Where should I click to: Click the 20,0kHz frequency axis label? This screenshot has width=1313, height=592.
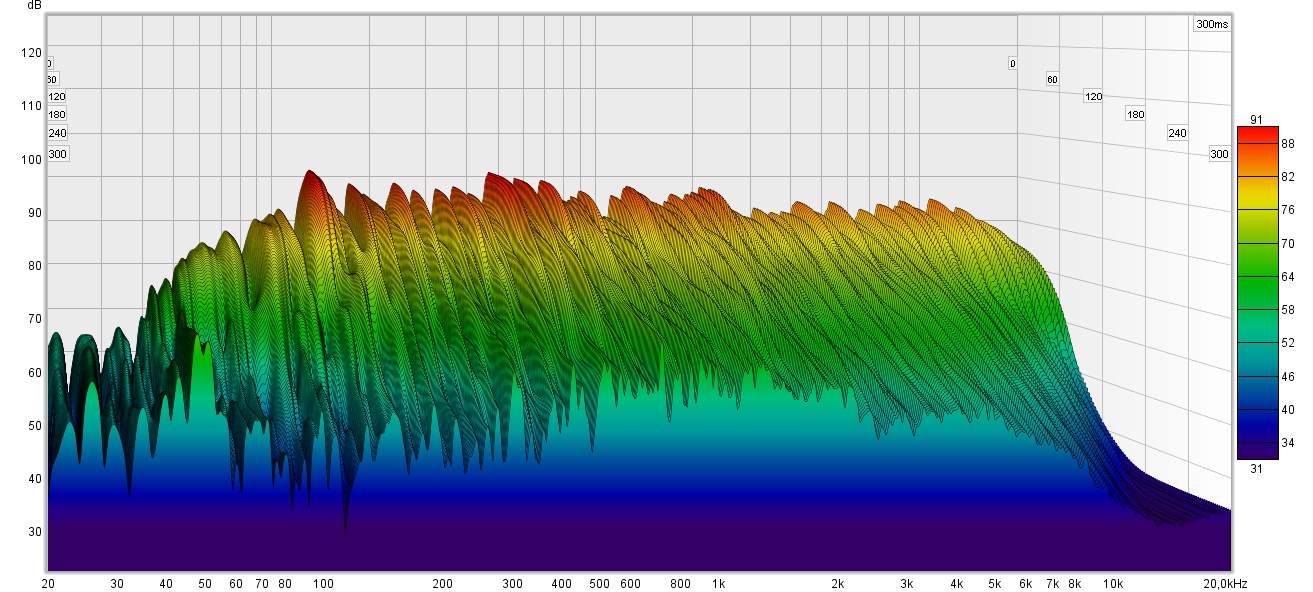pyautogui.click(x=1226, y=583)
